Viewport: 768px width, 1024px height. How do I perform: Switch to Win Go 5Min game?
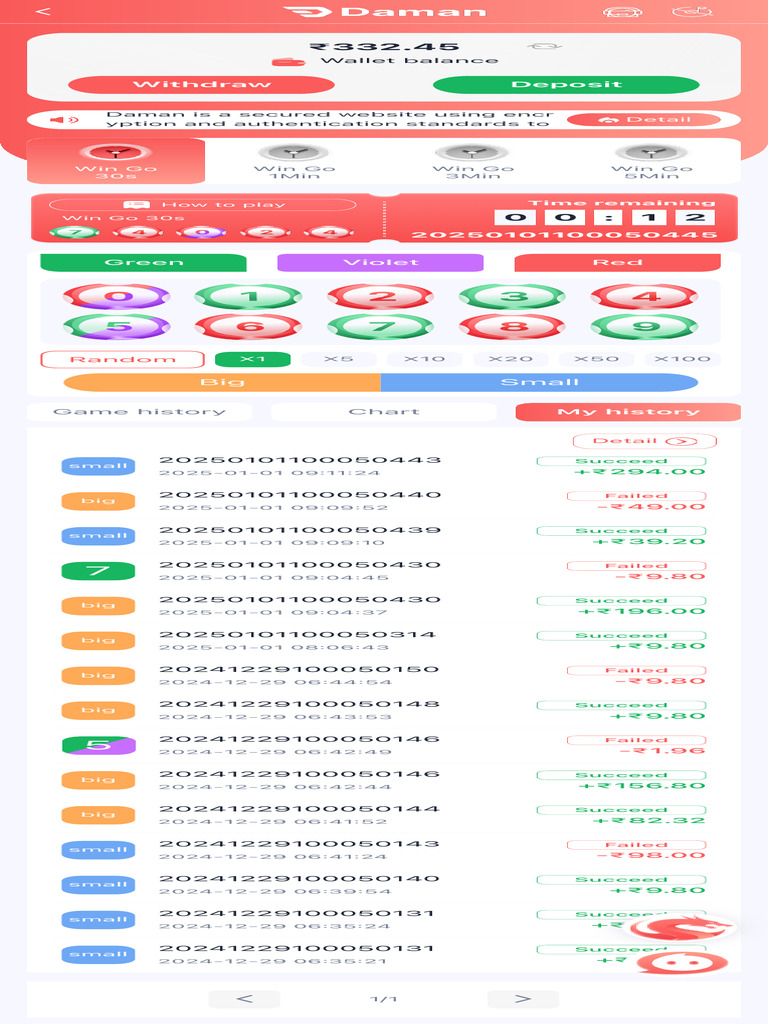click(x=651, y=161)
